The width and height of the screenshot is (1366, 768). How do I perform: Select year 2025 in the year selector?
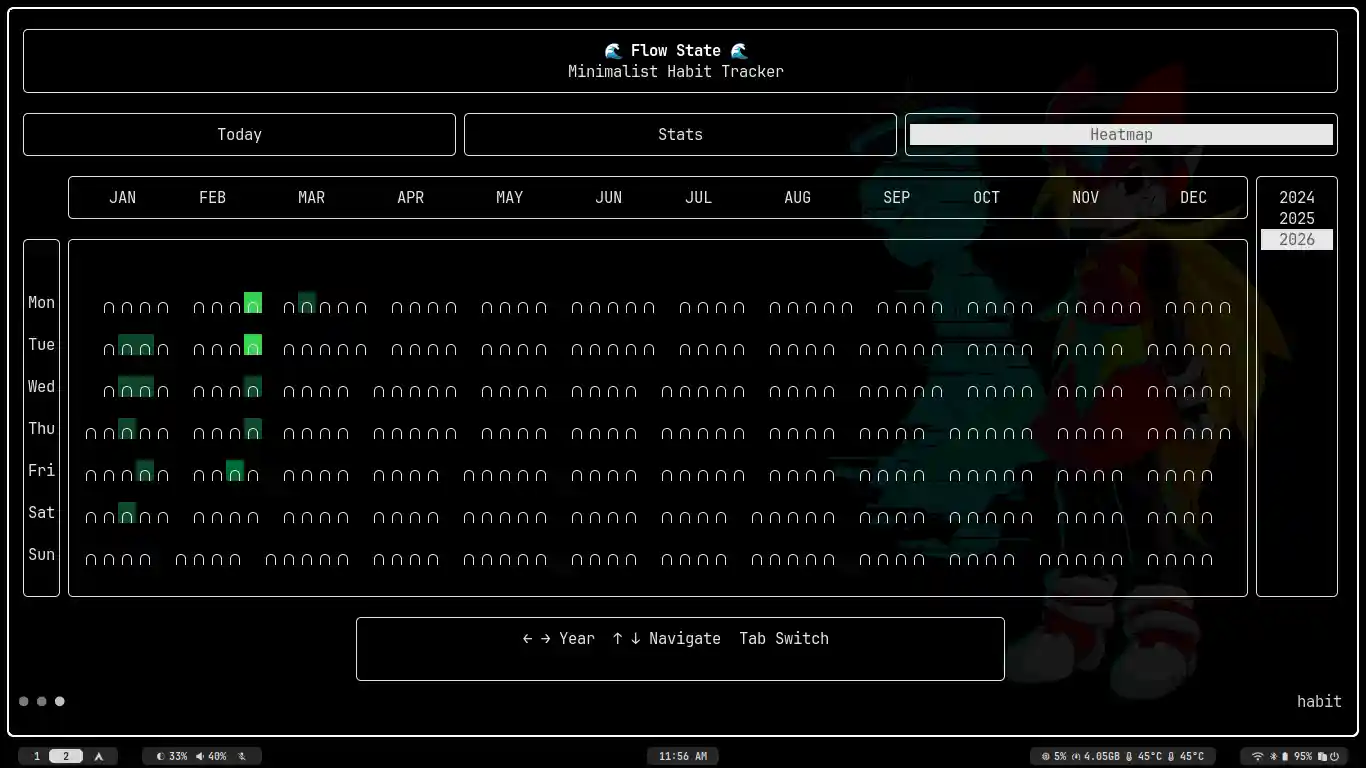pos(1296,218)
